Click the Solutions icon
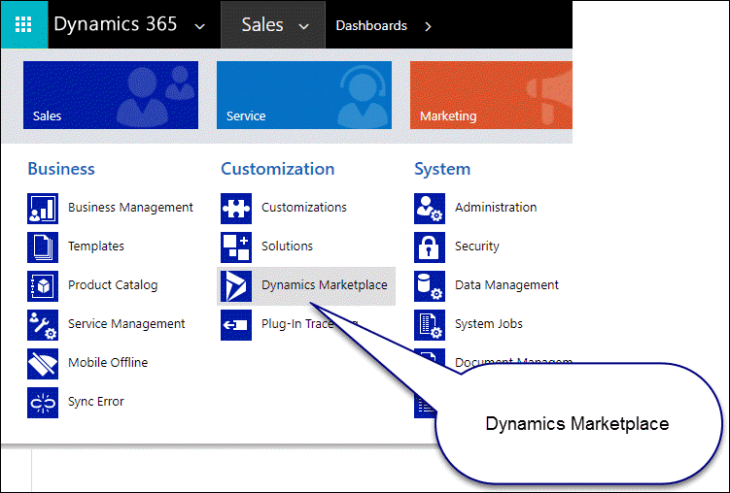 pos(237,247)
